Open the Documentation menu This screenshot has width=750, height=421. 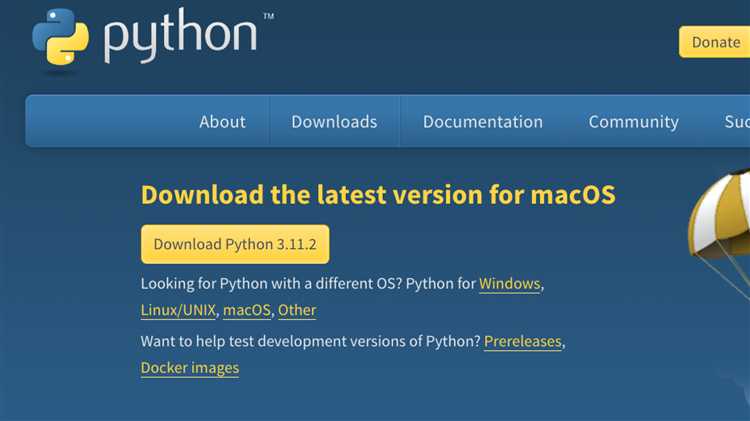point(483,122)
